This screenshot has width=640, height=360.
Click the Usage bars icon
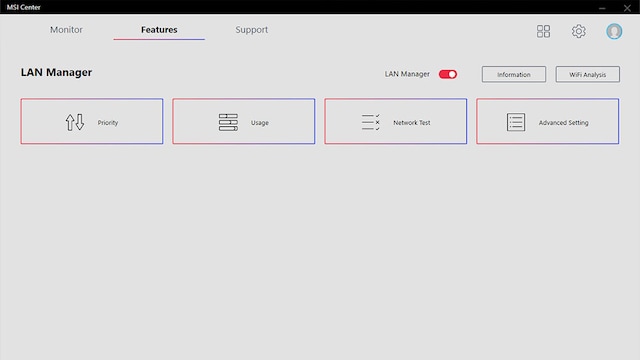(228, 122)
